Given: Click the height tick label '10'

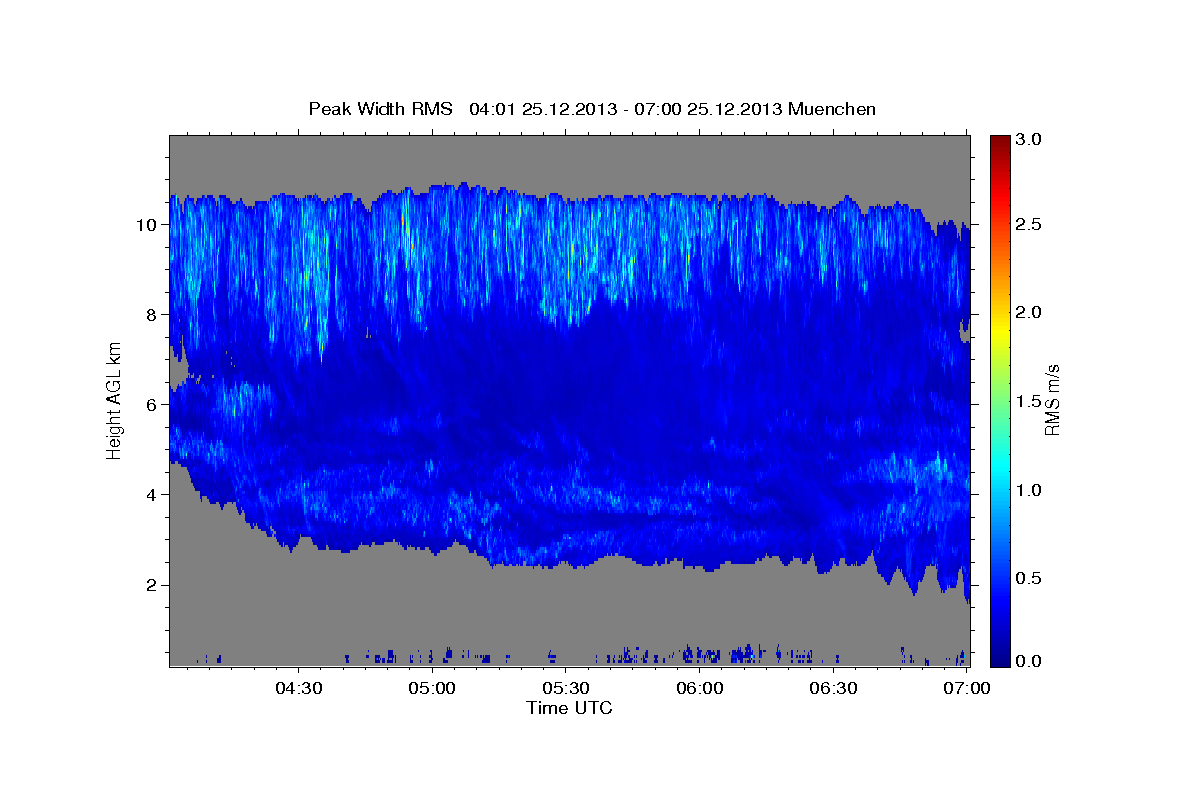Looking at the screenshot, I should tap(149, 225).
